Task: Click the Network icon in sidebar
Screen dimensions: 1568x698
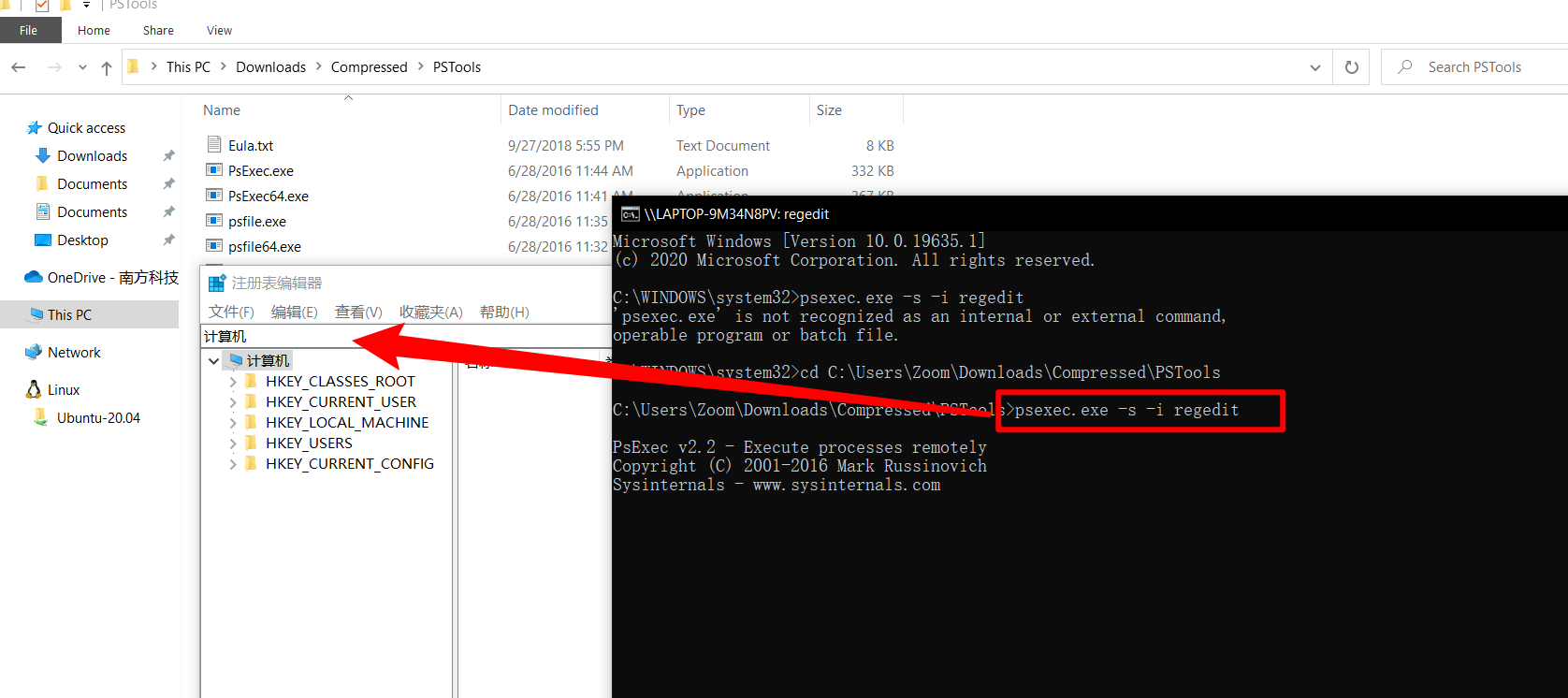Action: pos(34,352)
